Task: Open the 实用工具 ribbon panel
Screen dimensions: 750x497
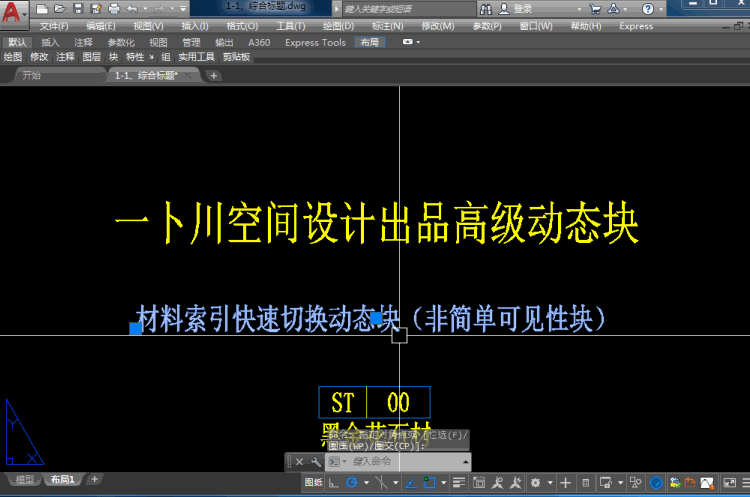Action: pyautogui.click(x=197, y=57)
